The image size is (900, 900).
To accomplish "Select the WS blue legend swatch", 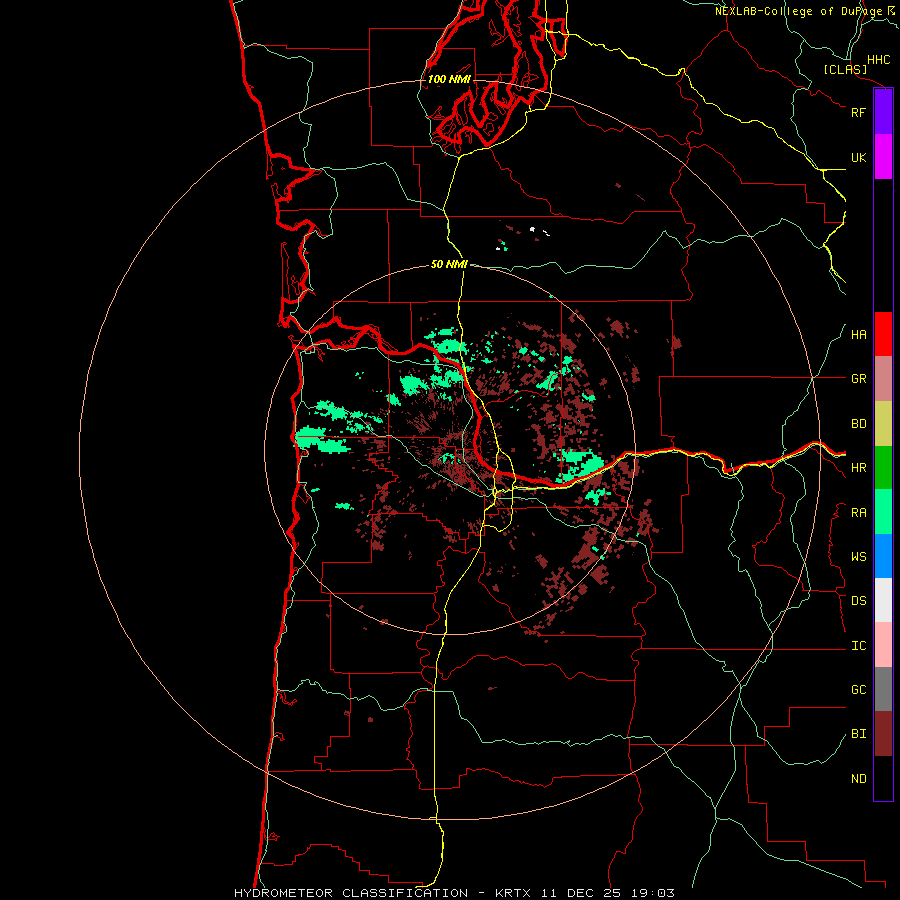I will (883, 556).
